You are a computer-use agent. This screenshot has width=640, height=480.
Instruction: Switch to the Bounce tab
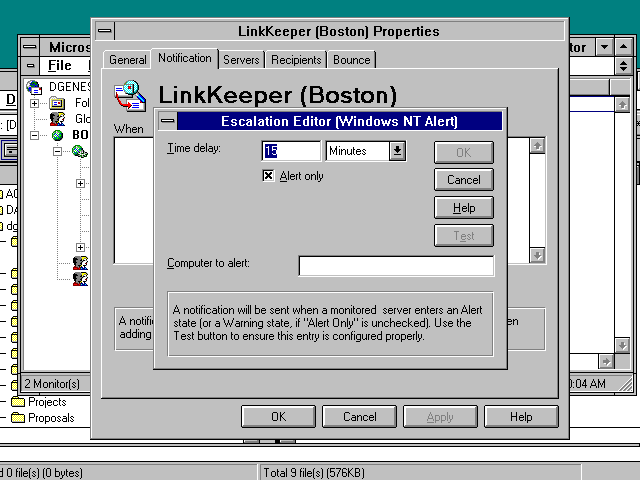point(351,60)
